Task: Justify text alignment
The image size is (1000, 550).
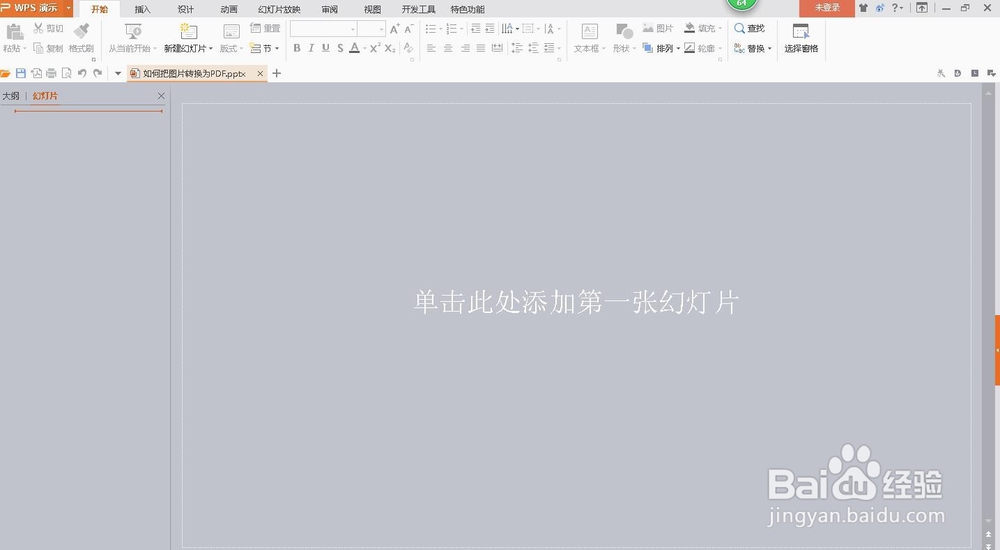Action: 481,48
